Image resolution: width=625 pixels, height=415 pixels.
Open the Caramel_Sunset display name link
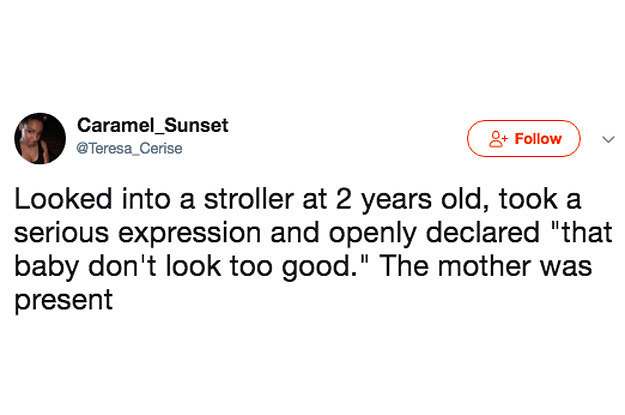click(153, 125)
